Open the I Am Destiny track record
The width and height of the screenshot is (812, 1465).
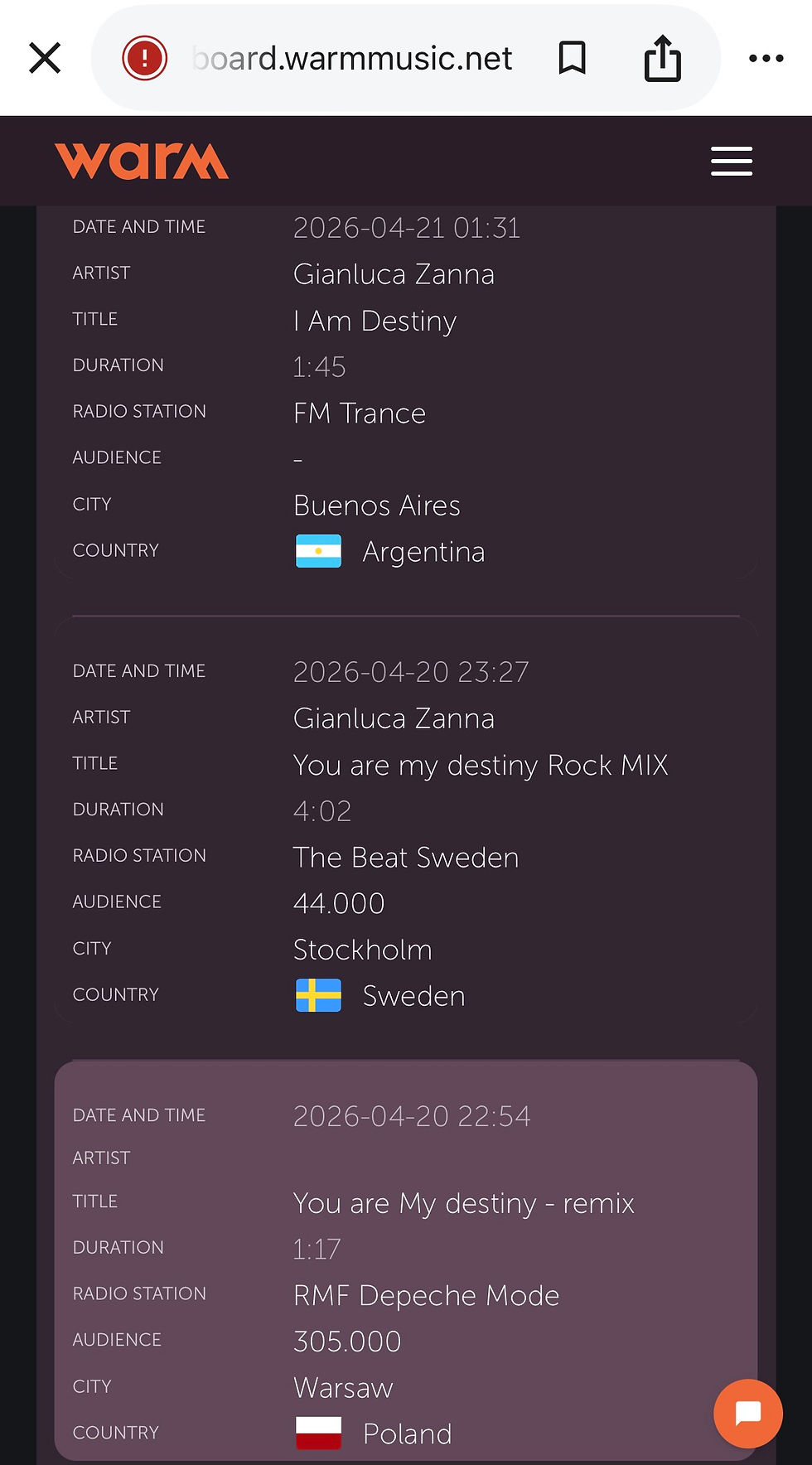point(375,321)
